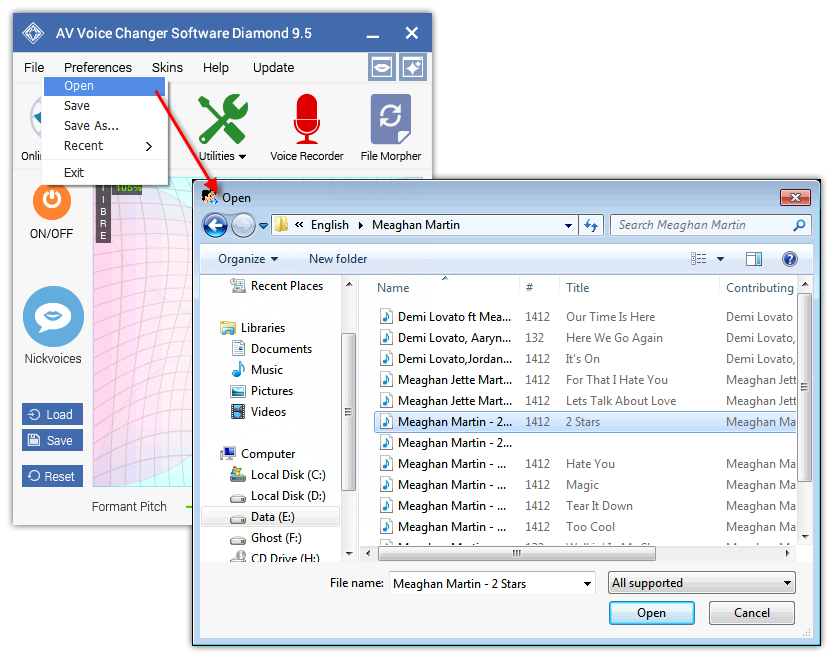835x660 pixels.
Task: Click the Reset button
Action: 52,476
